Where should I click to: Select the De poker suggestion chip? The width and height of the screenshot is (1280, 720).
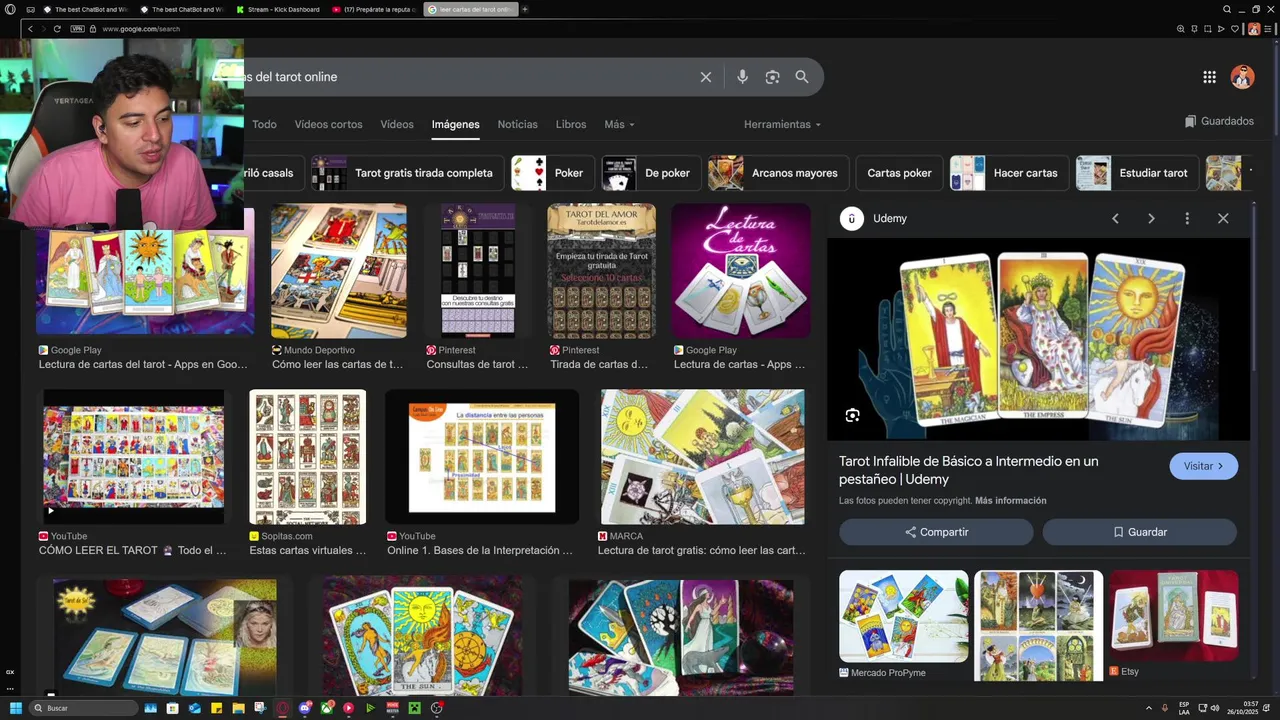tap(650, 173)
